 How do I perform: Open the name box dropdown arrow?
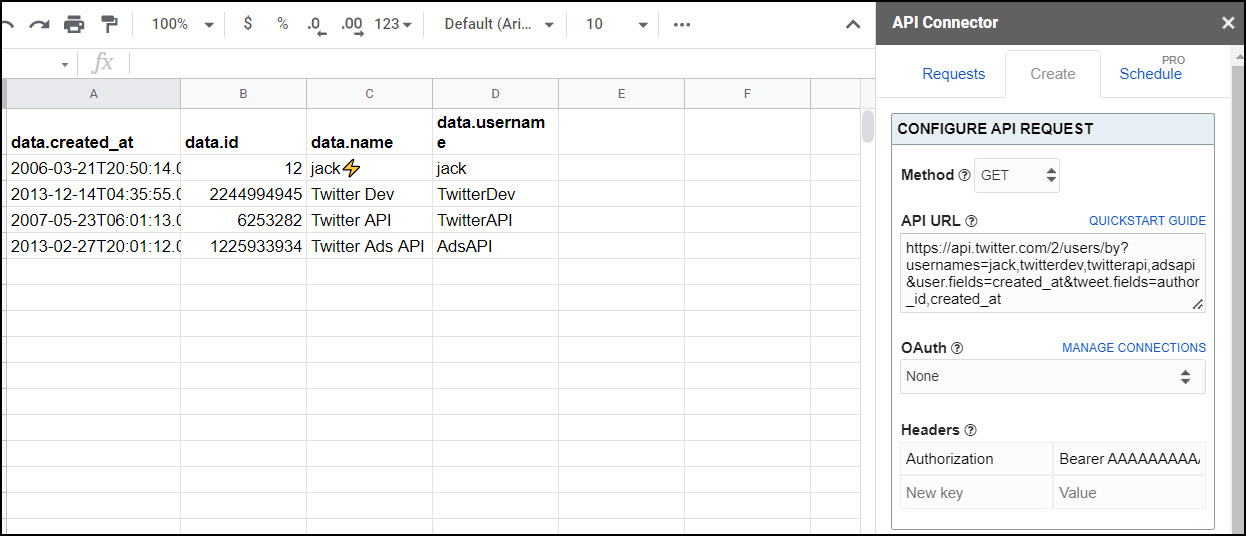coord(65,64)
